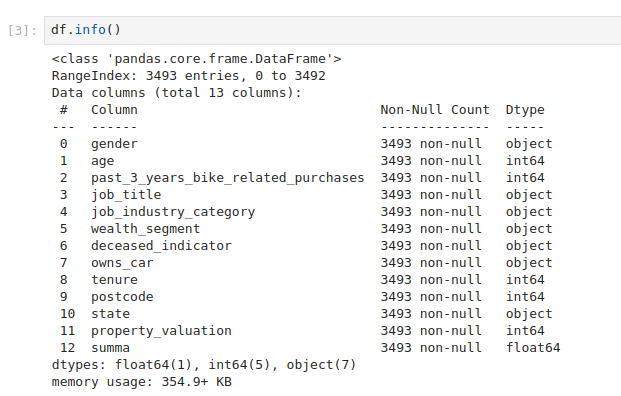Click inside the df.info() code cell
This screenshot has width=621, height=396.
pos(333,30)
